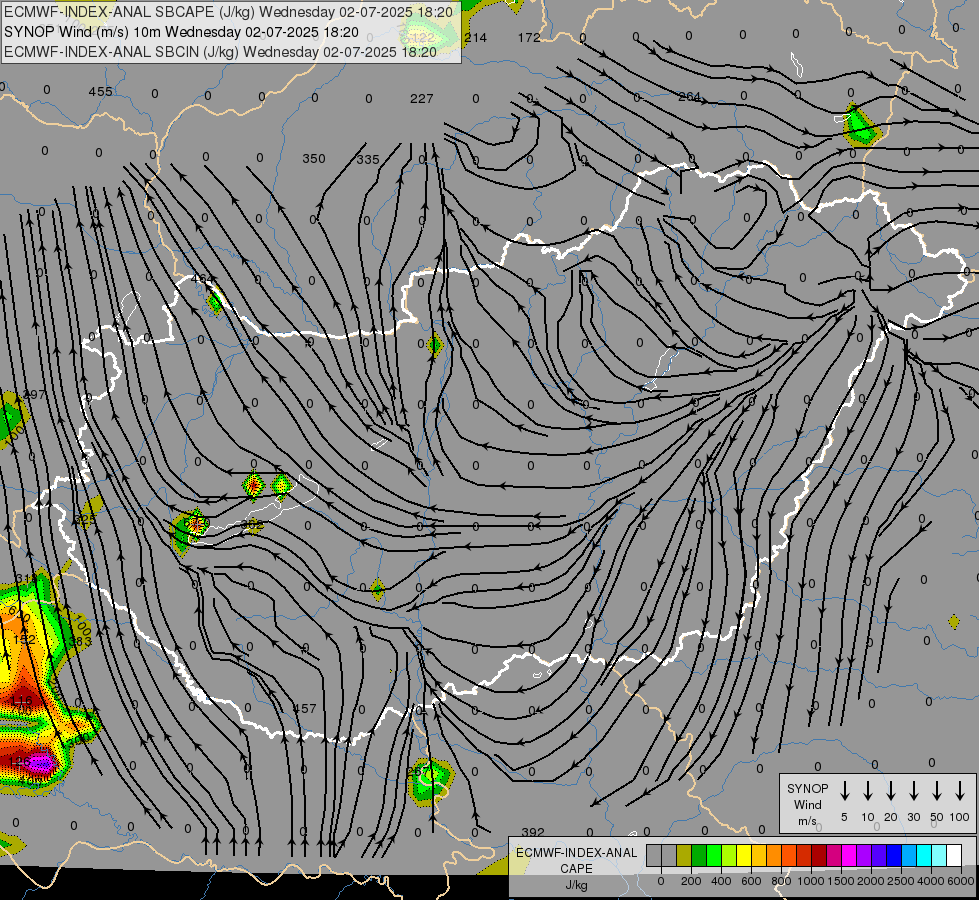The width and height of the screenshot is (979, 900).
Task: Click map value 264 in the north
Action: pos(689,97)
